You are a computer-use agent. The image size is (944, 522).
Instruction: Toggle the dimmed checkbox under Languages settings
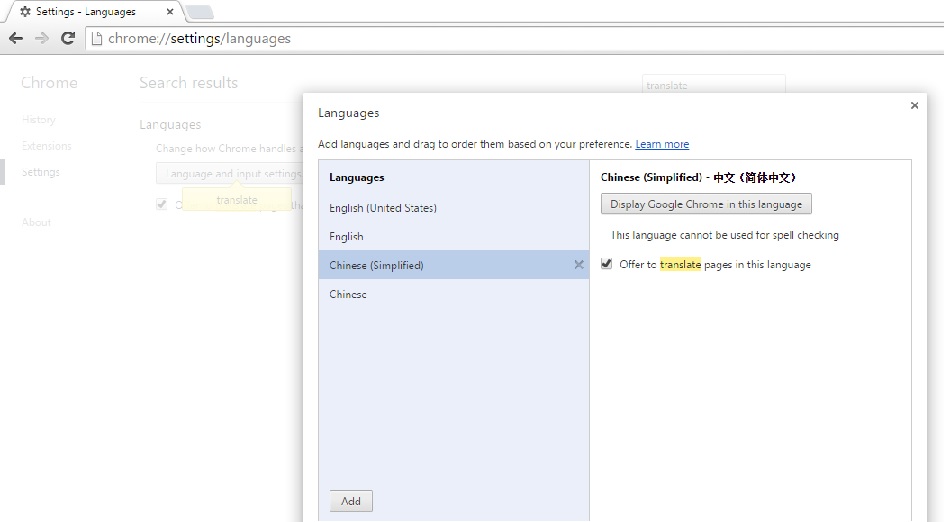coord(161,204)
